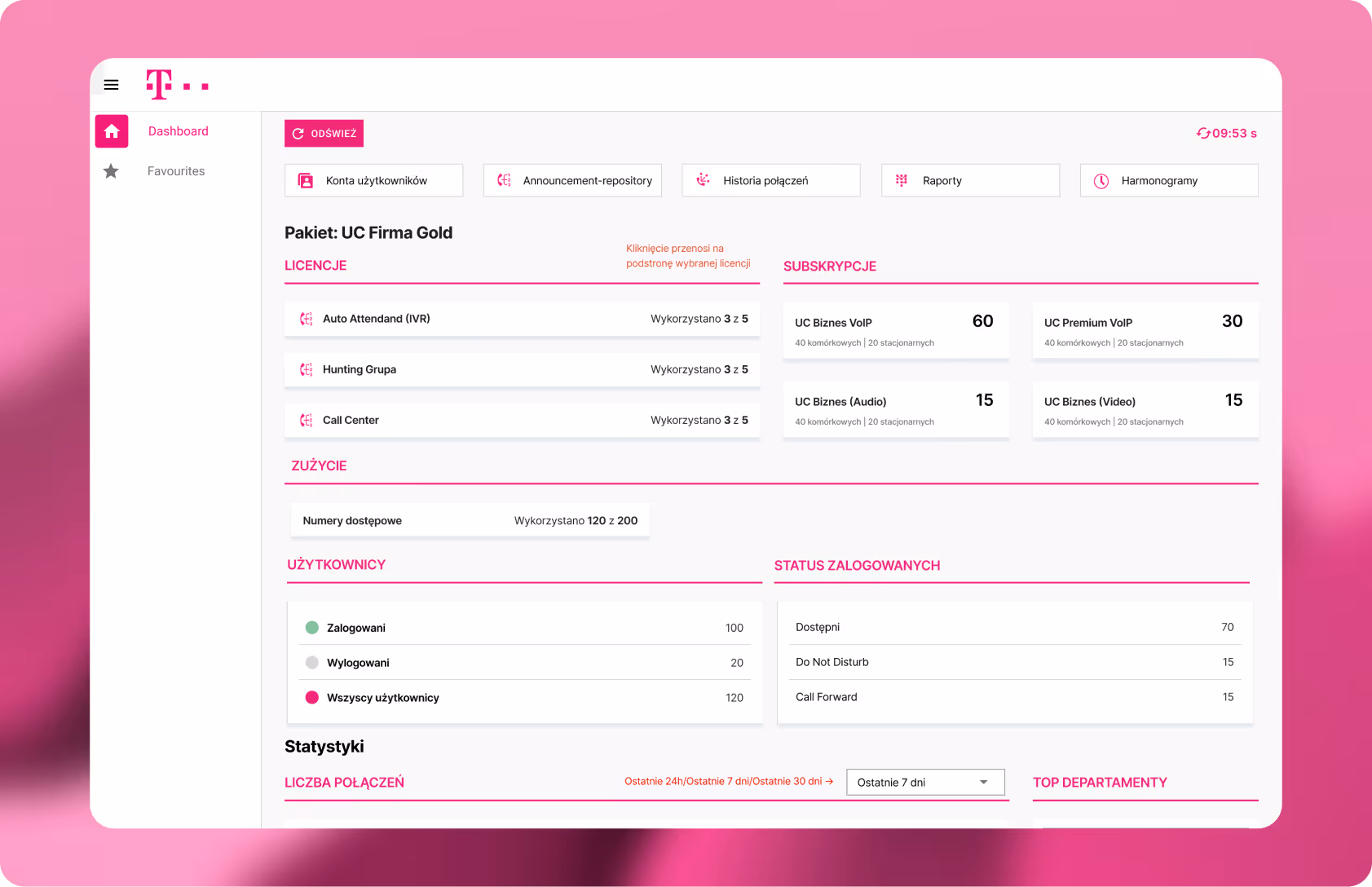Image resolution: width=1372 pixels, height=887 pixels.
Task: Open the Auto Attendand (IVR) licence
Action: [x=522, y=319]
